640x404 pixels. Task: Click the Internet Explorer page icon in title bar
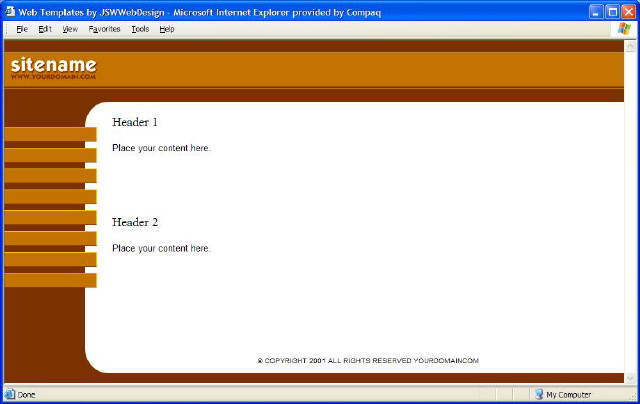[10, 10]
